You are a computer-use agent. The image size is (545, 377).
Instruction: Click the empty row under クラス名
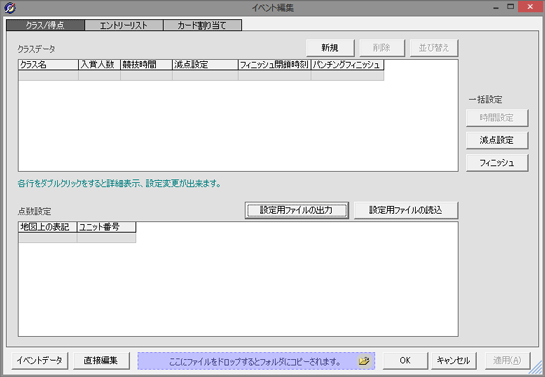(x=48, y=75)
